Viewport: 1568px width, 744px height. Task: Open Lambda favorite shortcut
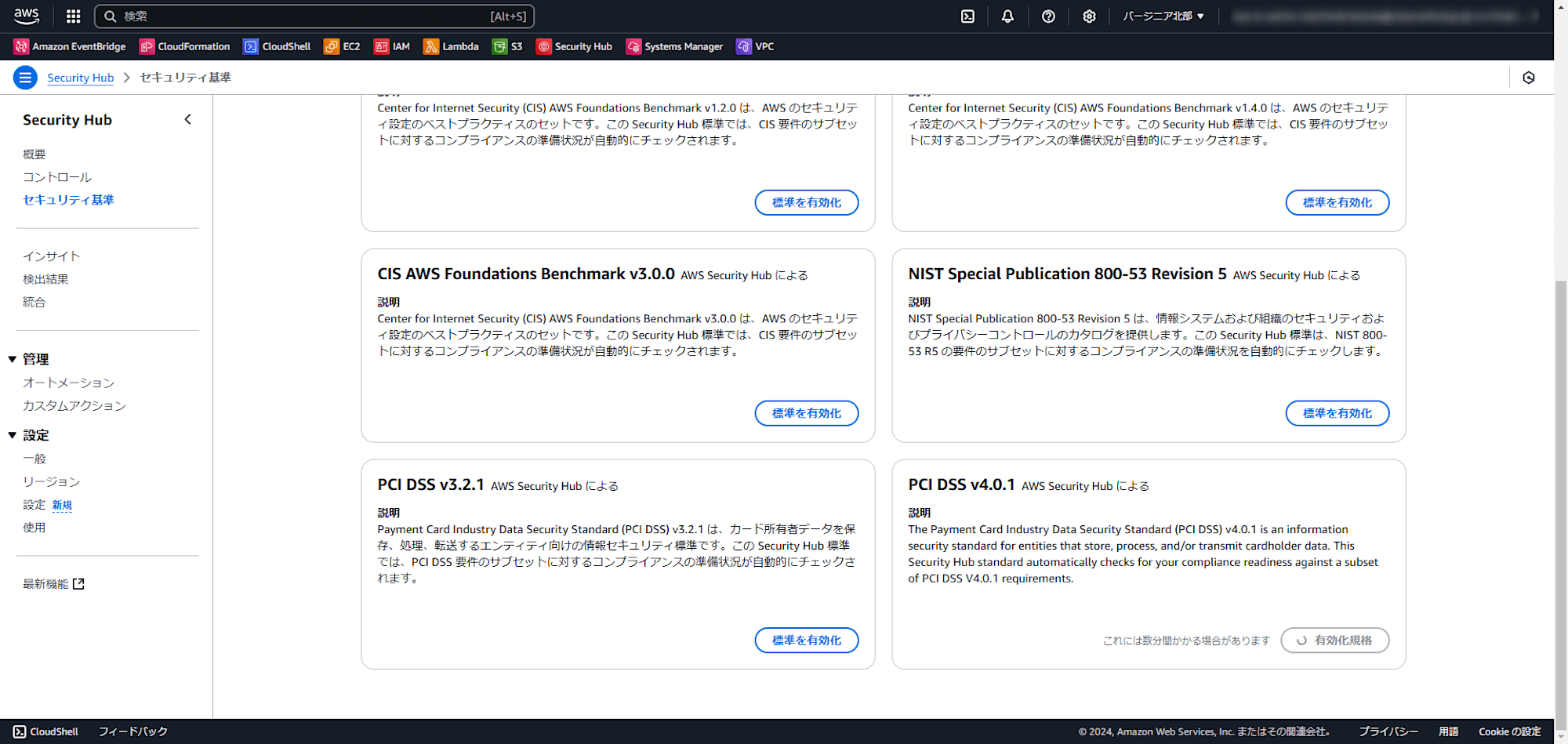[x=451, y=46]
